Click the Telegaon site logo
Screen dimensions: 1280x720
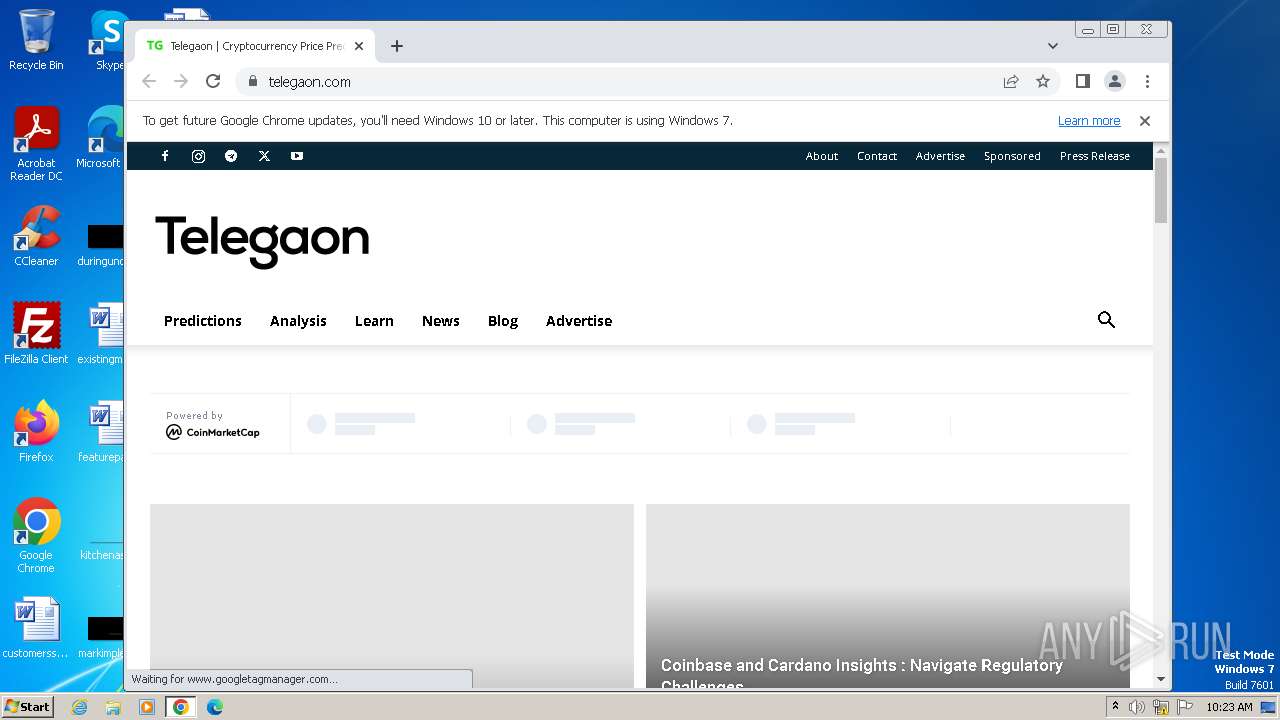(262, 241)
